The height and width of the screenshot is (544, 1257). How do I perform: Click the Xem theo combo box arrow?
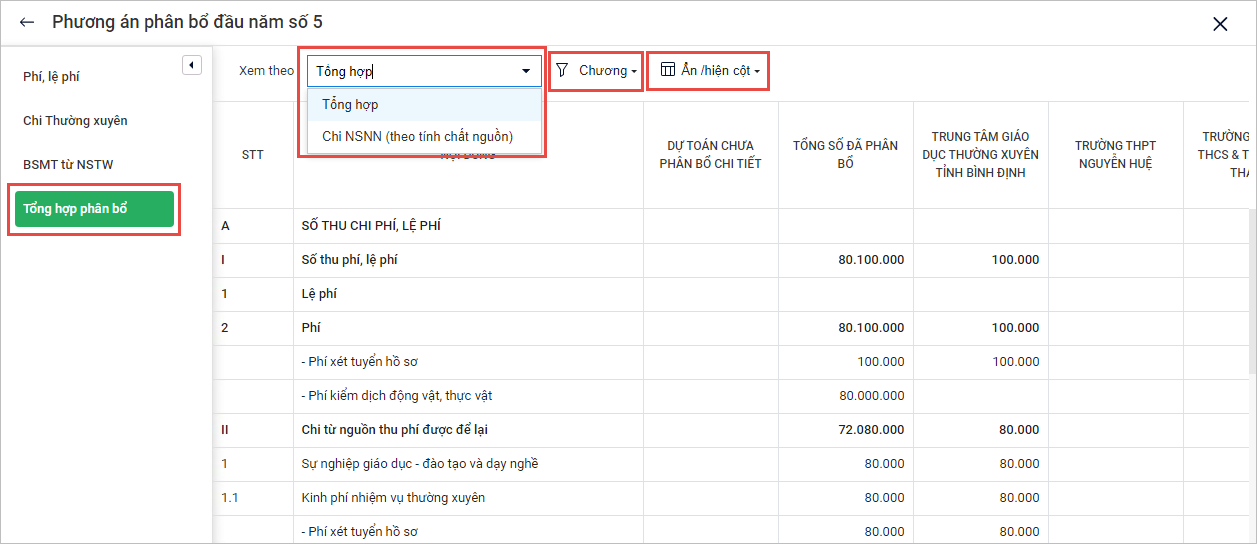click(526, 71)
